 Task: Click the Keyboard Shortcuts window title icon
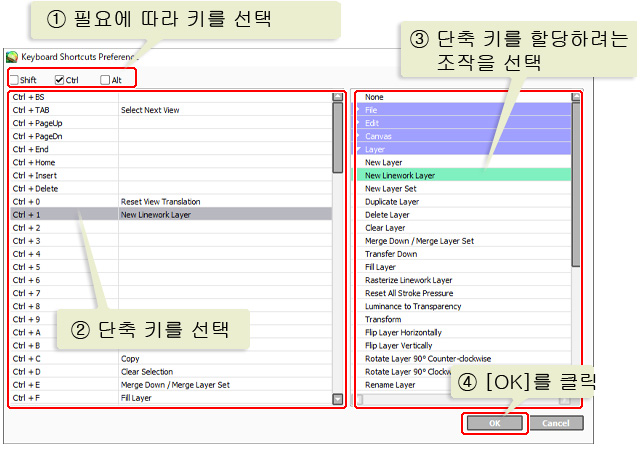(x=12, y=58)
